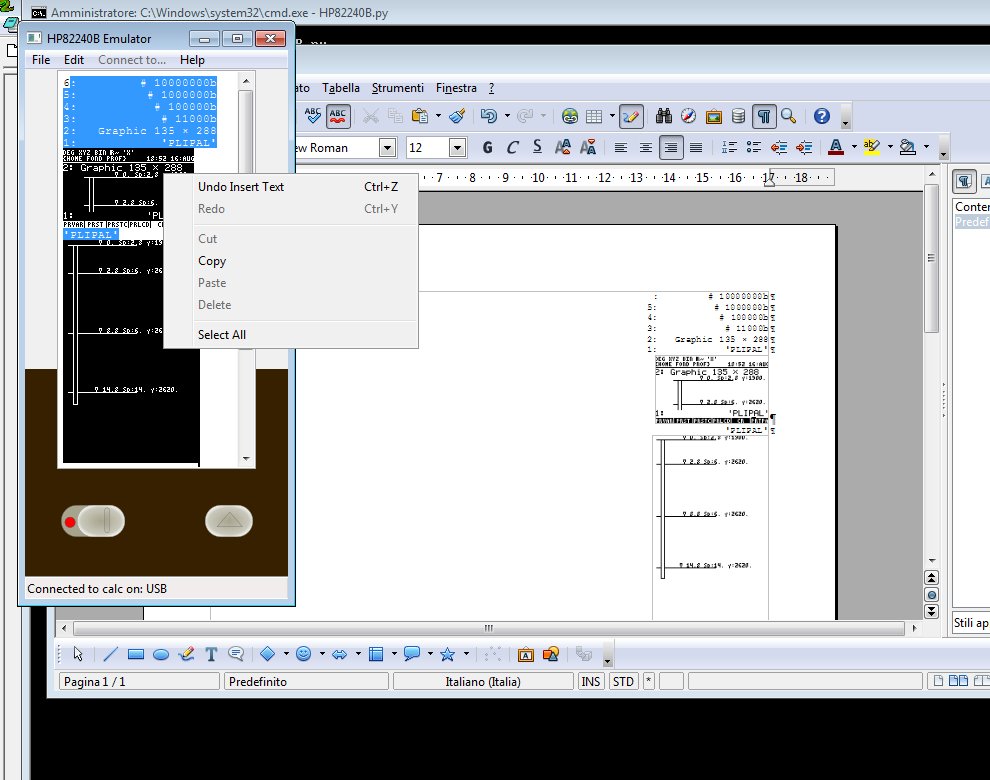The image size is (990, 780).
Task: Open the Gallery picture icon
Action: 713,116
